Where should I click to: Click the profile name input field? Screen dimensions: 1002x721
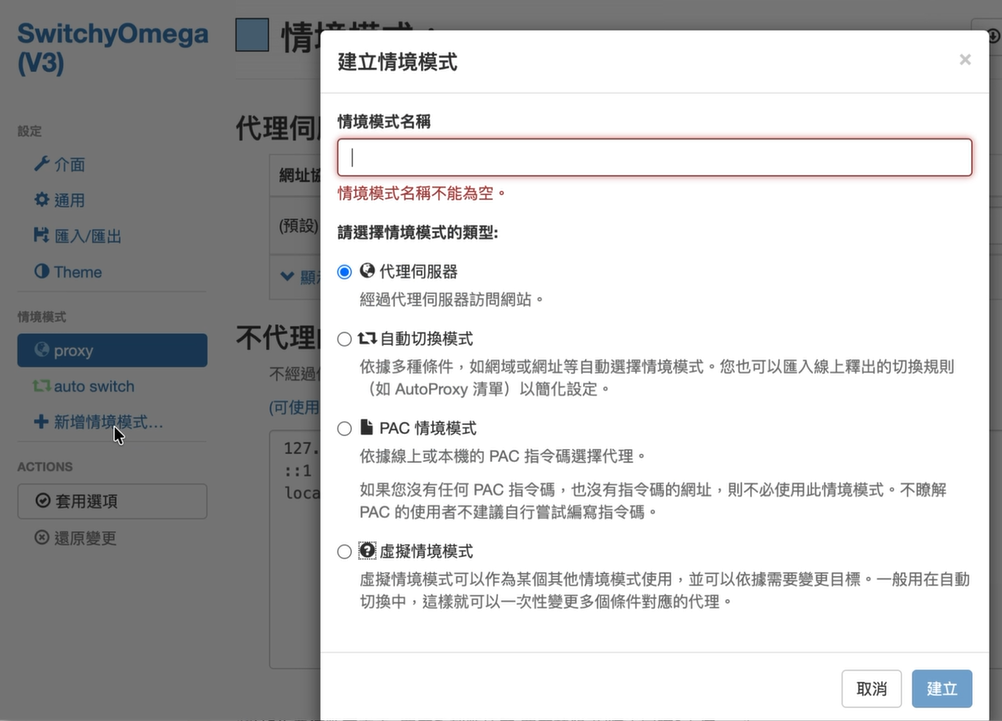(654, 157)
